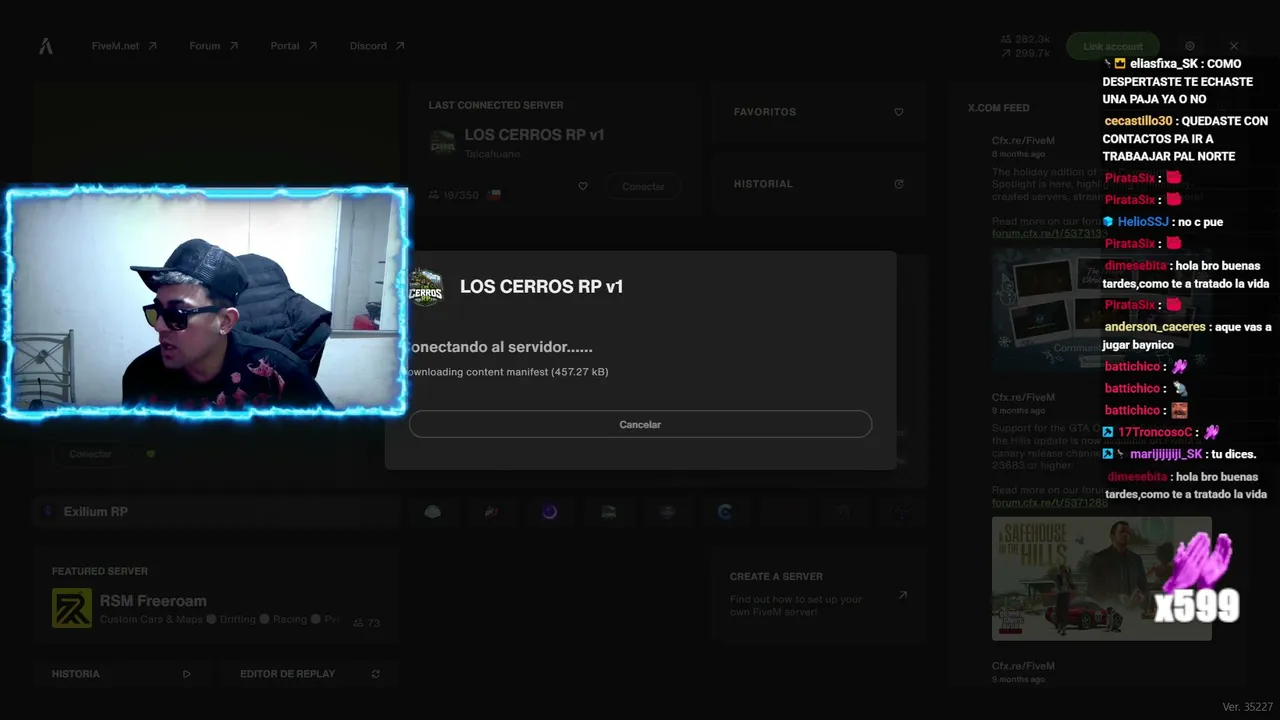Viewport: 1280px width, 720px height.
Task: Click the version text Ver. 35227
Action: point(1247,707)
